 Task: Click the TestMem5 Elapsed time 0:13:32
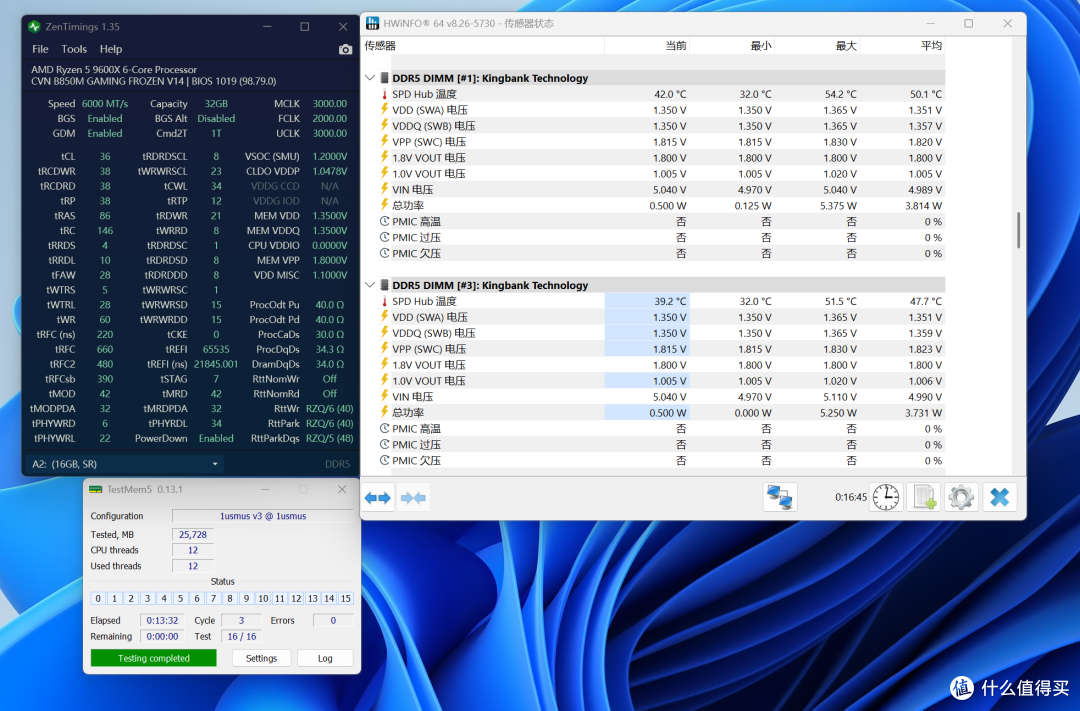coord(163,620)
